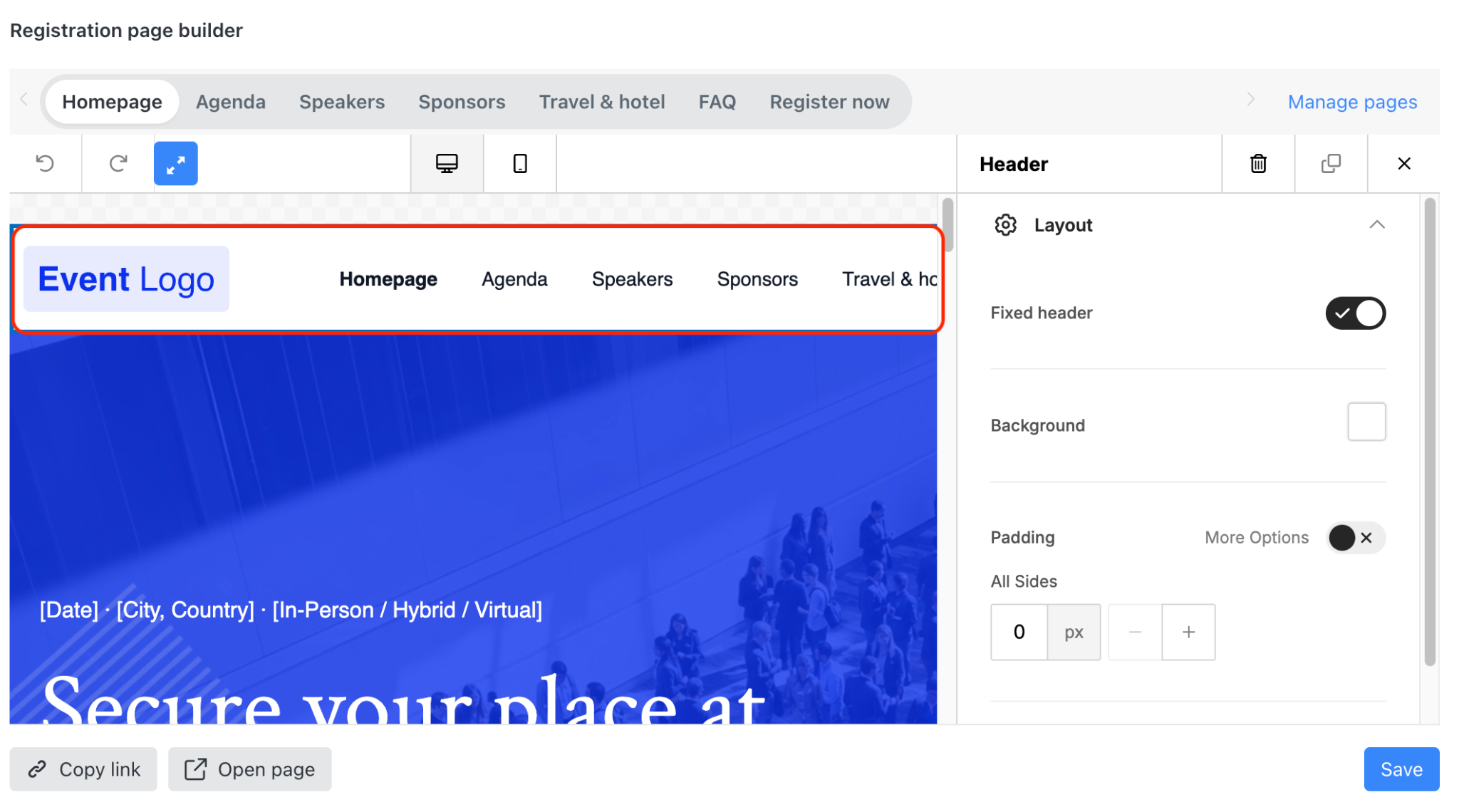Click the 'Secure your place at' heading
The image size is (1459, 812).
click(403, 699)
